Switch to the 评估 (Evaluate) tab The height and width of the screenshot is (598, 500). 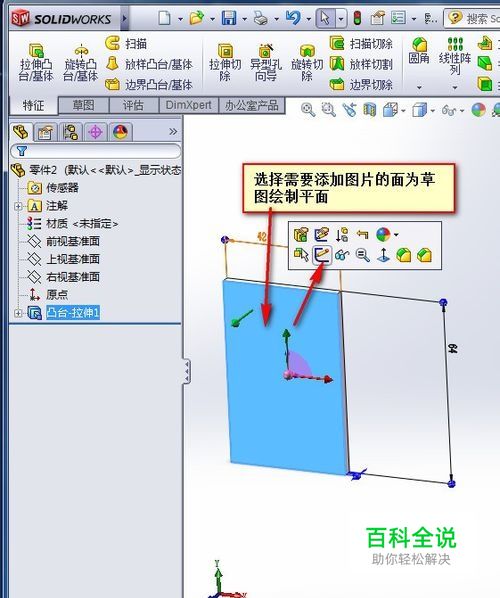(x=133, y=105)
